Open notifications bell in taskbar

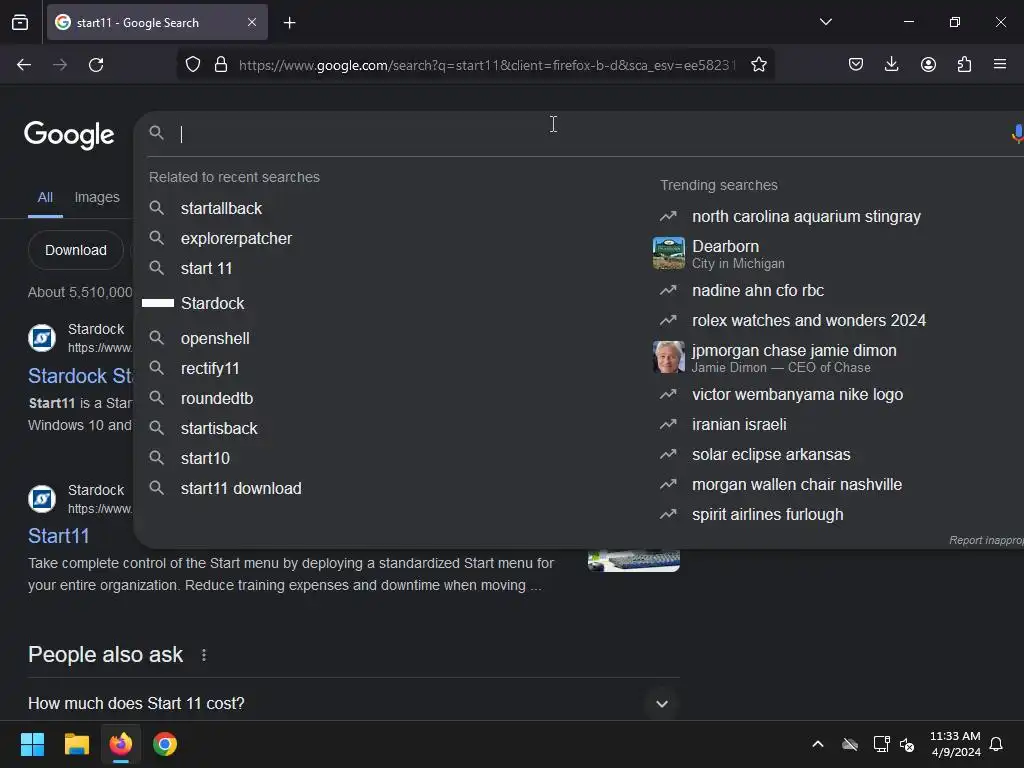click(996, 744)
